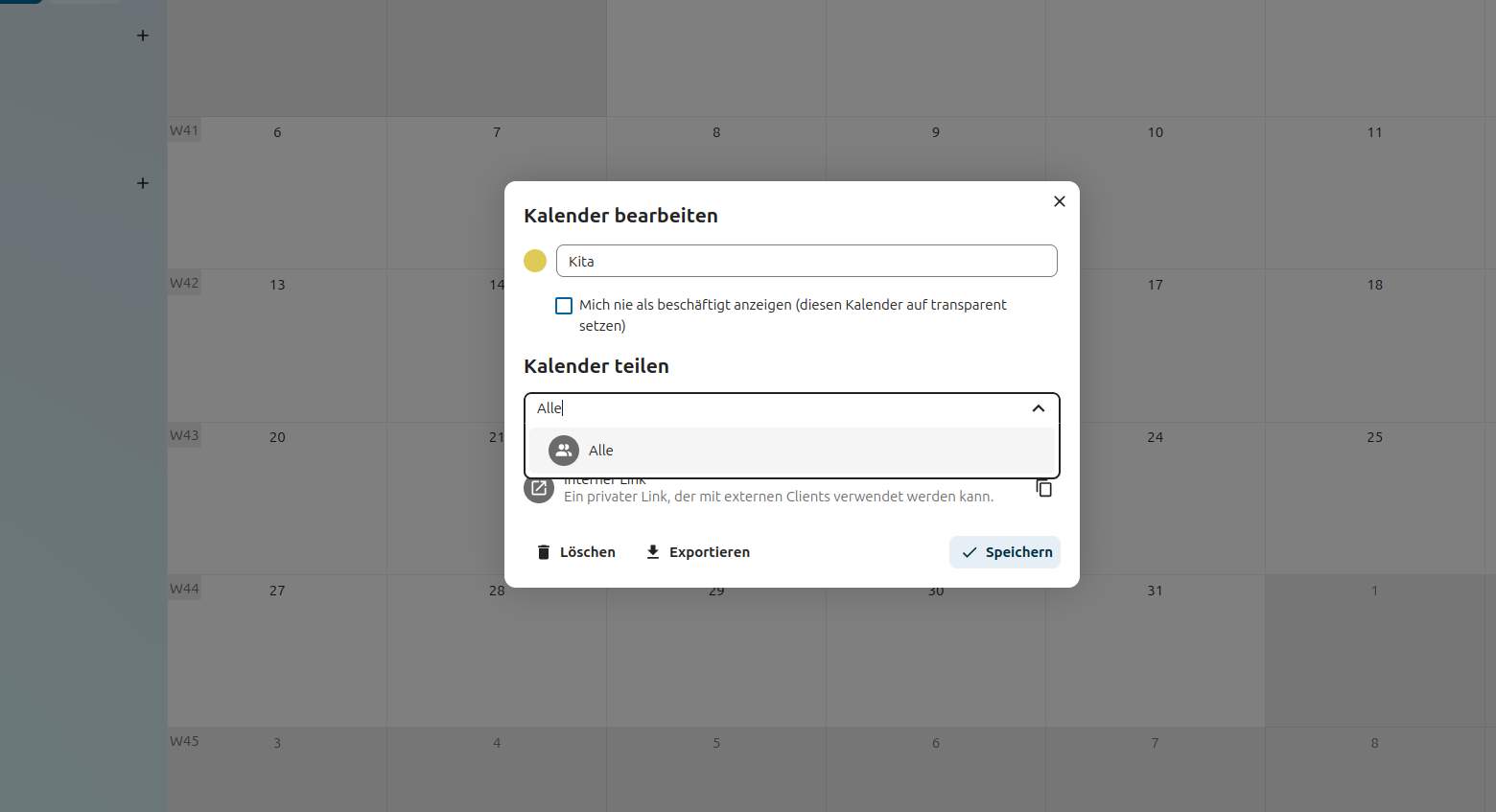
Task: Export the calendar via Exportieren
Action: 697,552
